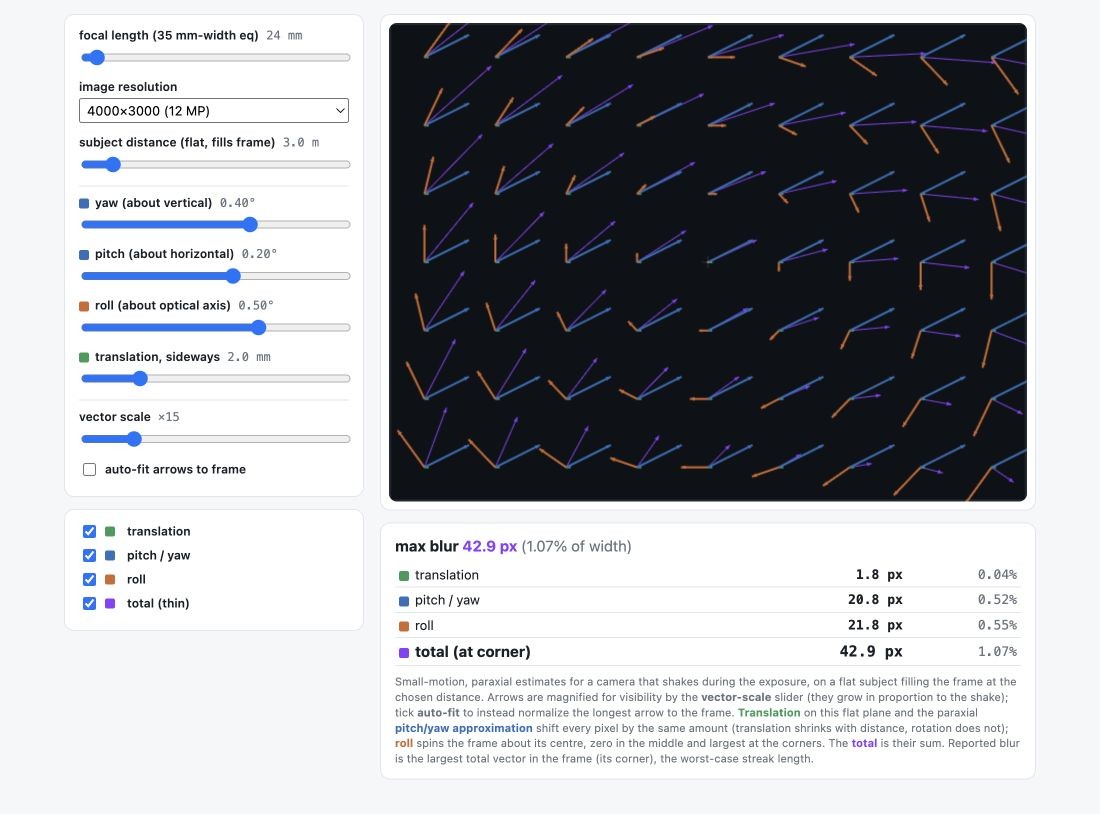Click the blue pitch / yaw swatch in layer list
The image size is (1100, 814).
[x=110, y=555]
